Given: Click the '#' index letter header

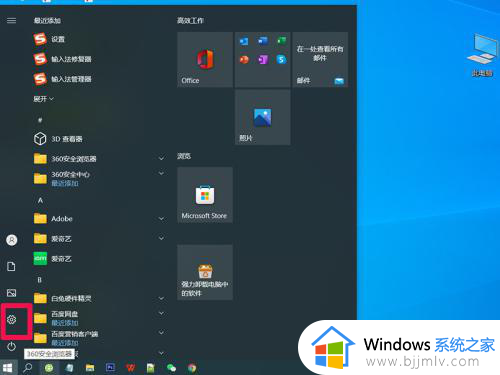Looking at the screenshot, I should point(40,120).
